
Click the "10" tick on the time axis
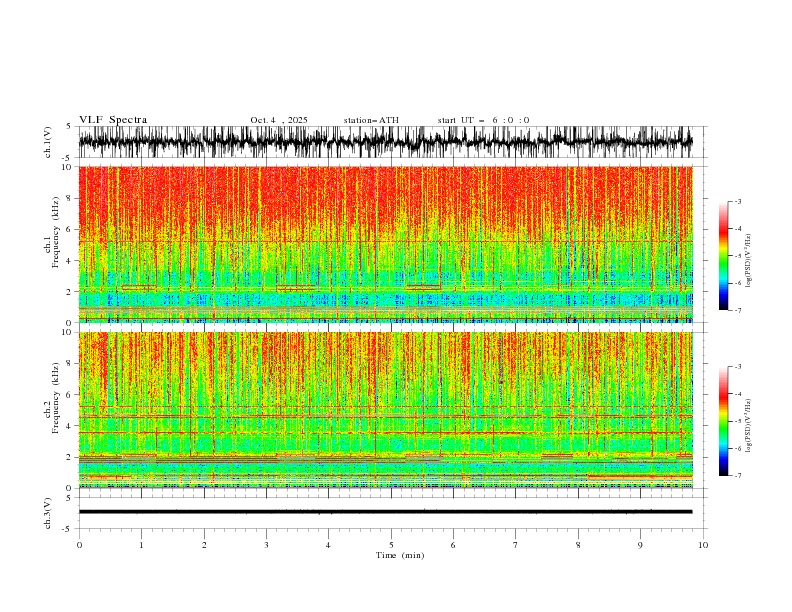(703, 545)
